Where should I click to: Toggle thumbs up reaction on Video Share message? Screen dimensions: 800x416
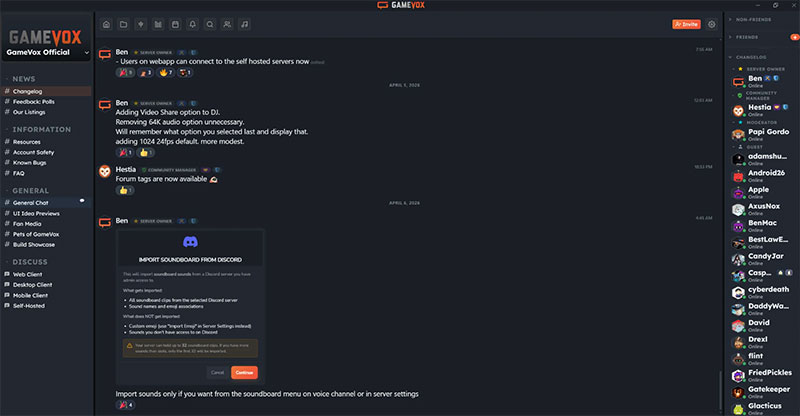coord(146,152)
